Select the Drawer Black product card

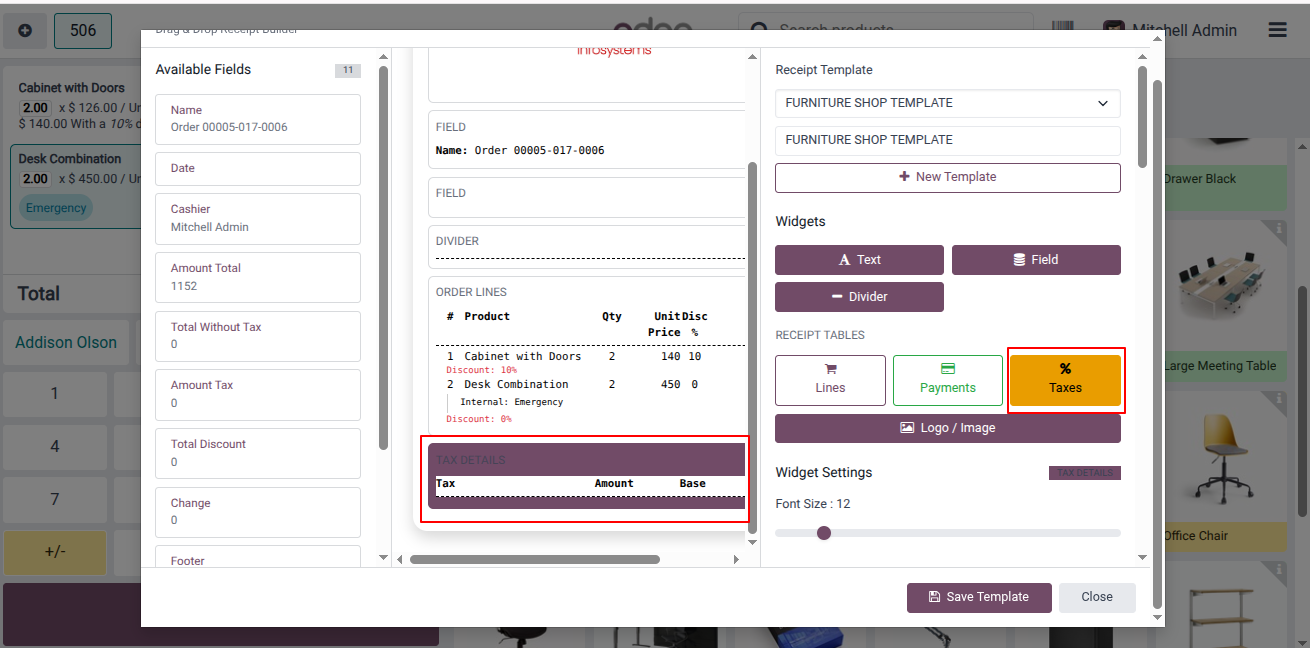click(1224, 176)
